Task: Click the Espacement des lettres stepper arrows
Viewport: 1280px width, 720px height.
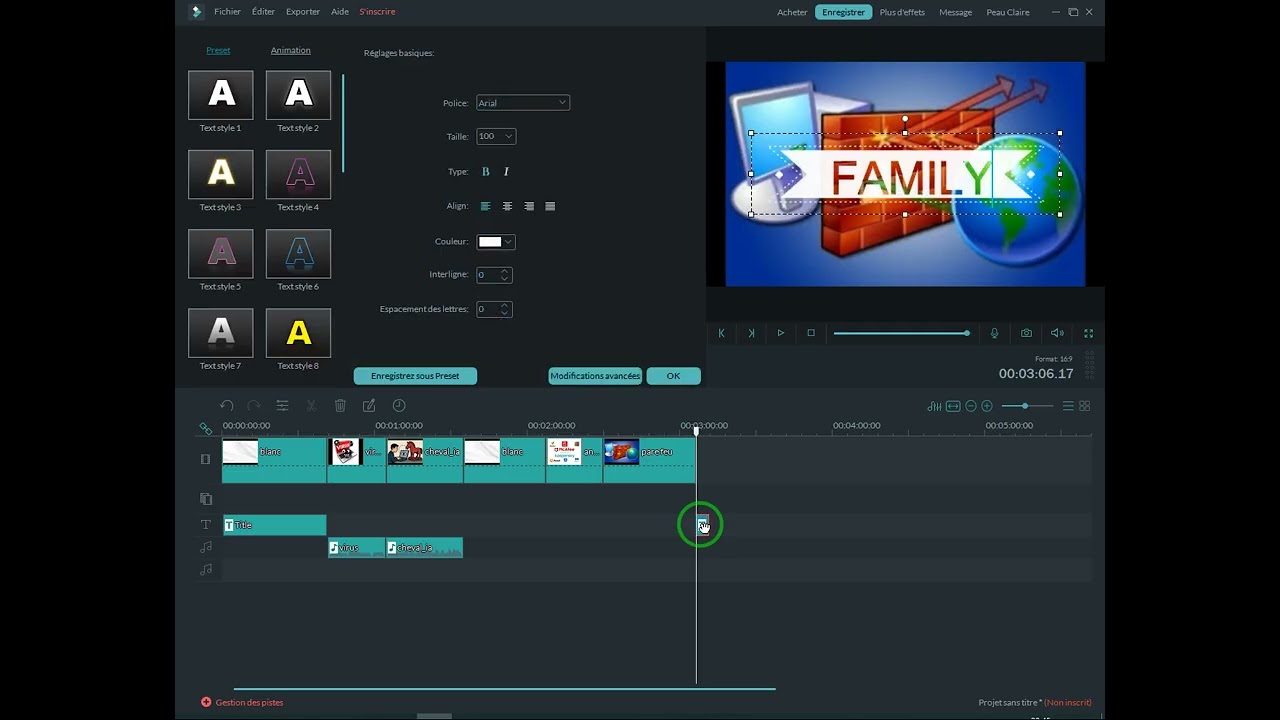Action: [505, 310]
